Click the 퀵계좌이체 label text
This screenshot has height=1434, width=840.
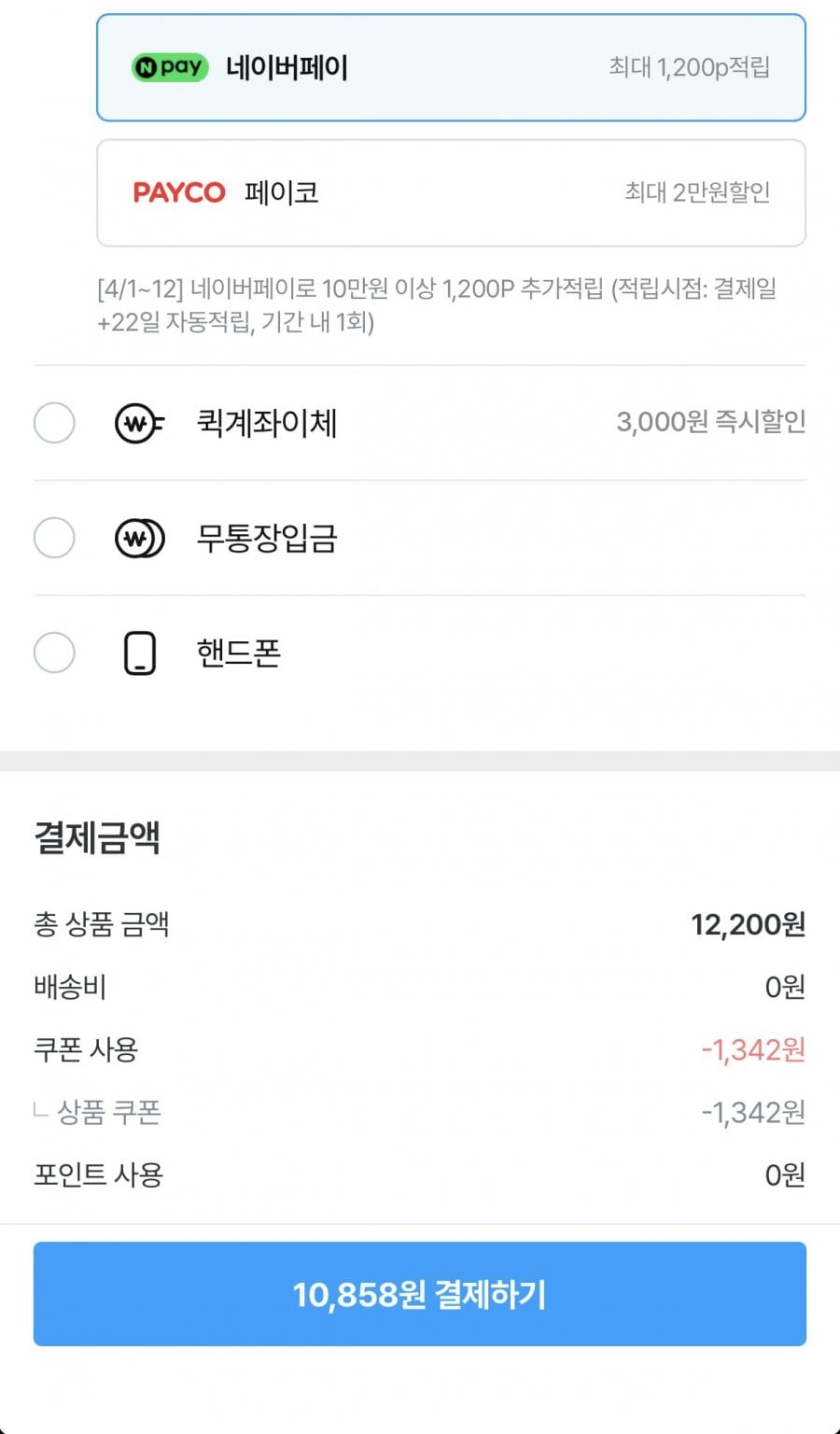click(x=266, y=423)
